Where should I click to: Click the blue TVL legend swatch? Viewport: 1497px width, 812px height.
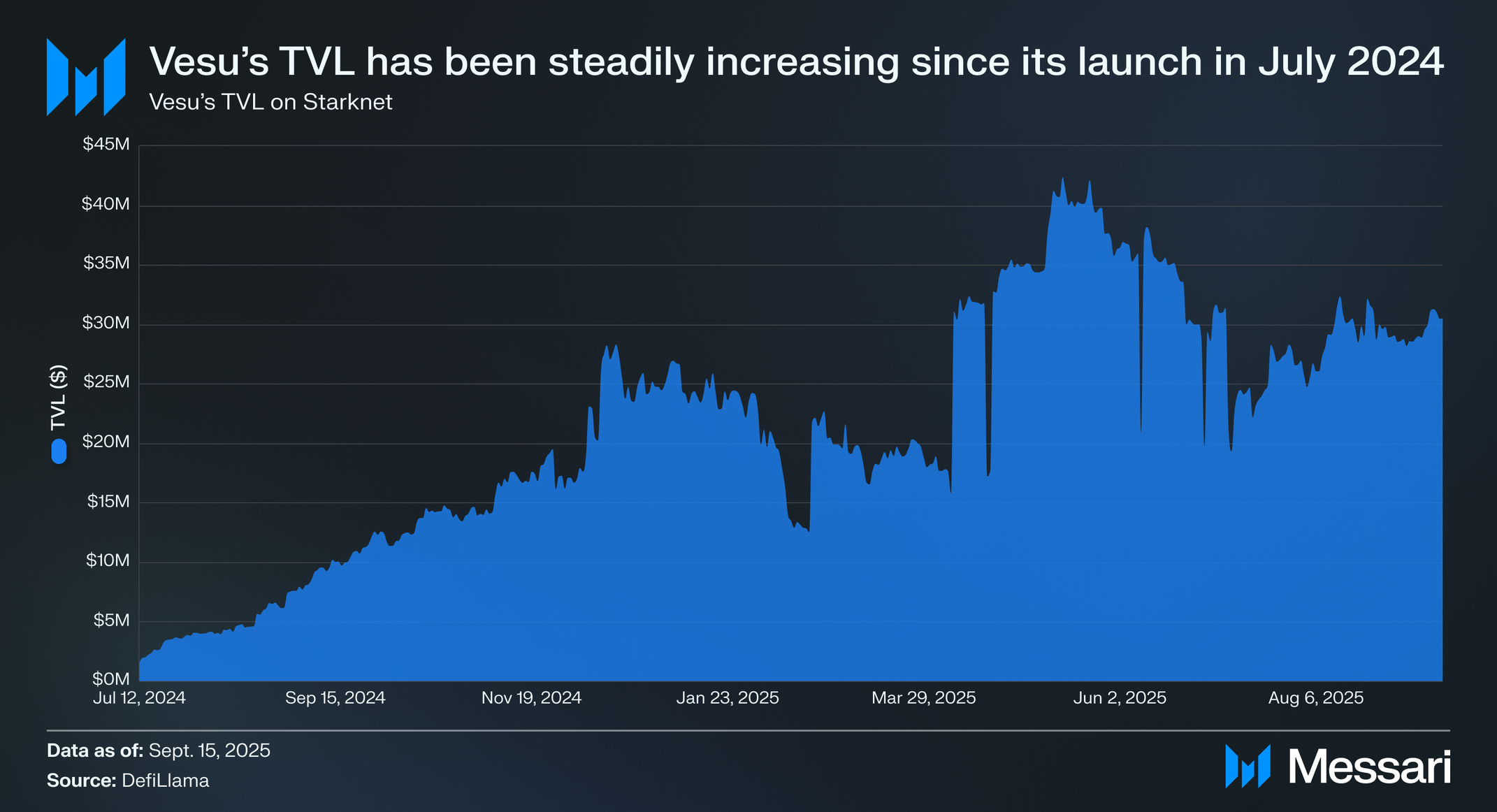59,451
